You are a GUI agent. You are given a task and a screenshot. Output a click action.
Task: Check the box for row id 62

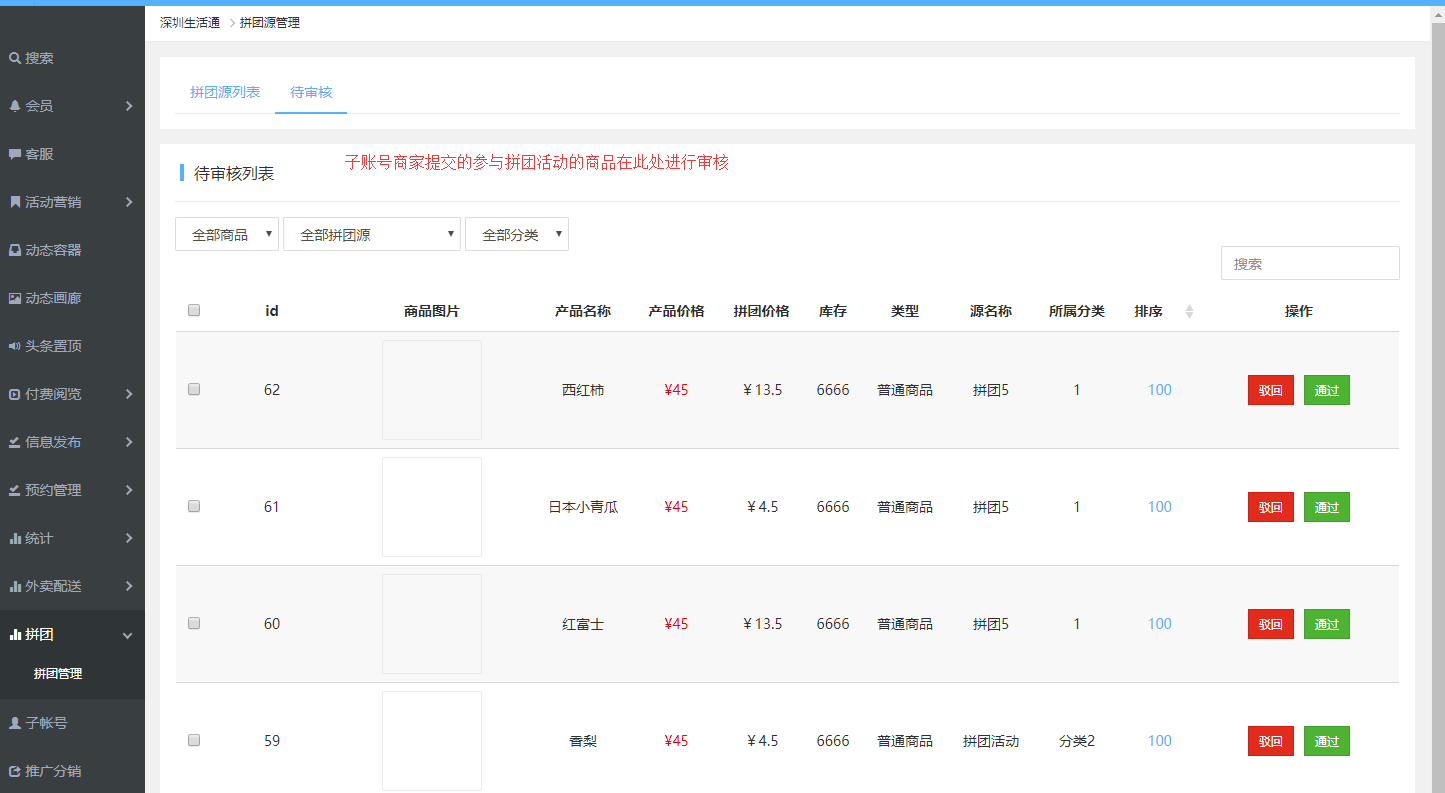(194, 389)
